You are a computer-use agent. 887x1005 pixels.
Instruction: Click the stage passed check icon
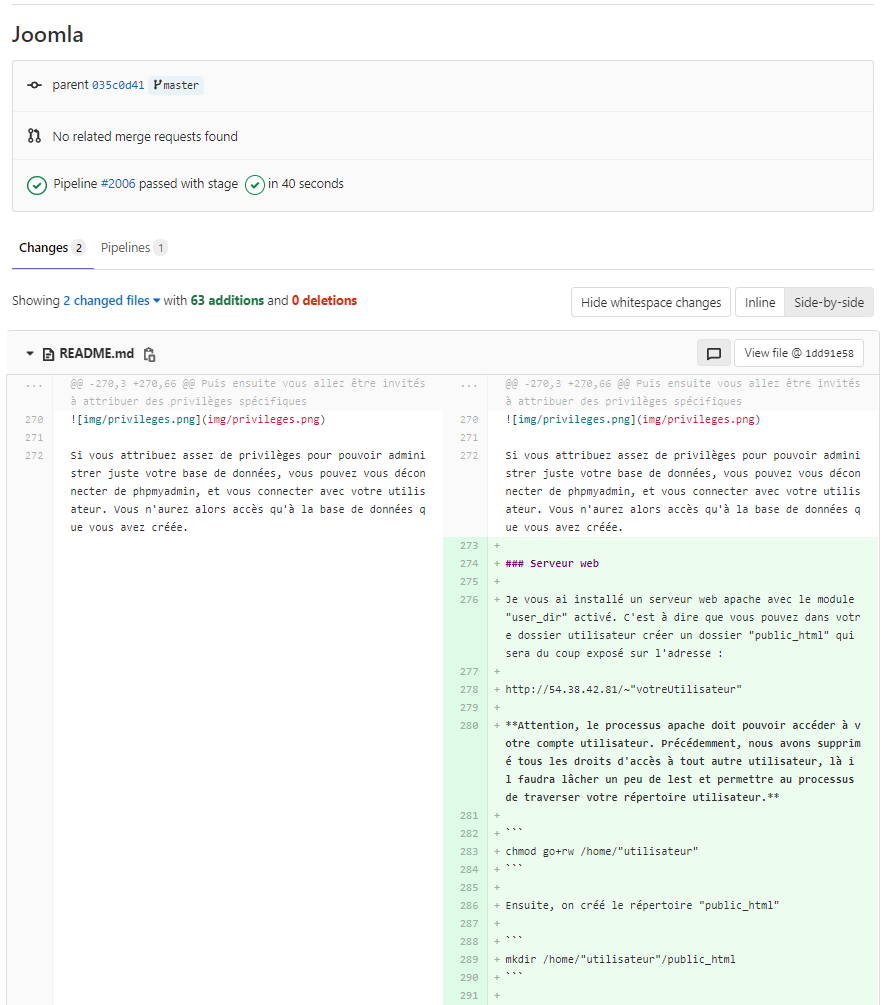point(254,185)
